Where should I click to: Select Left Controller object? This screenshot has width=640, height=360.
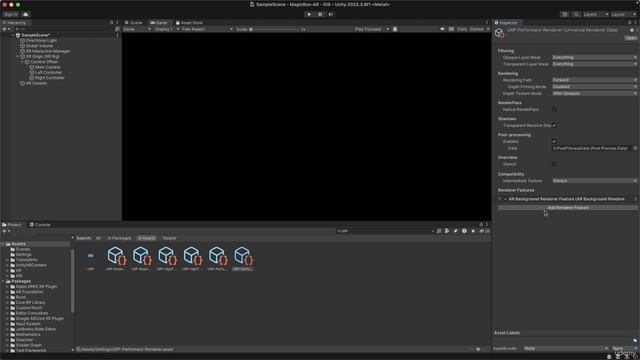[x=48, y=72]
